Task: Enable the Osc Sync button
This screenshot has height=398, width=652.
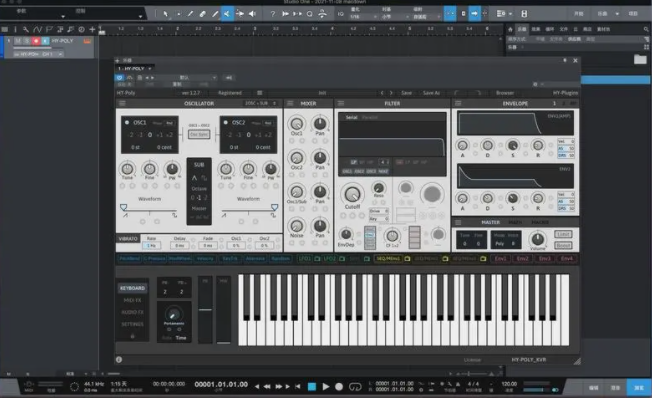Action: (x=199, y=134)
